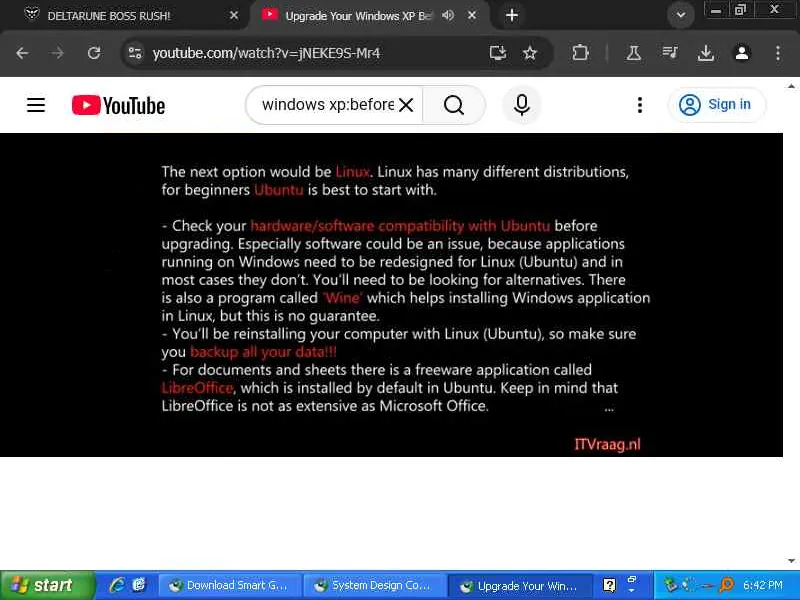Open a new browser tab
Image resolution: width=800 pixels, height=600 pixels.
click(512, 16)
